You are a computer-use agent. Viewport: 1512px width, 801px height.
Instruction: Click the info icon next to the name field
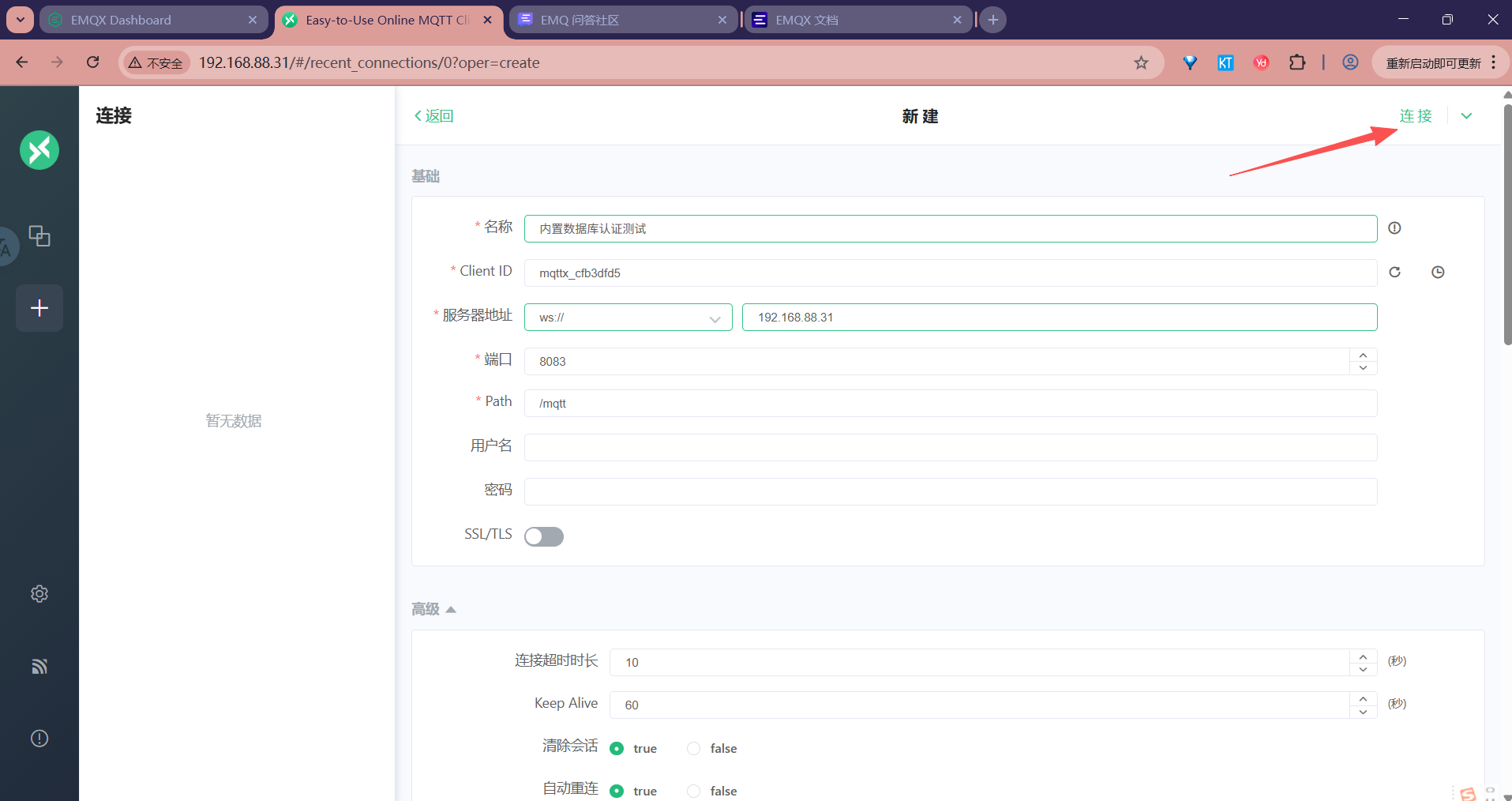coord(1395,228)
